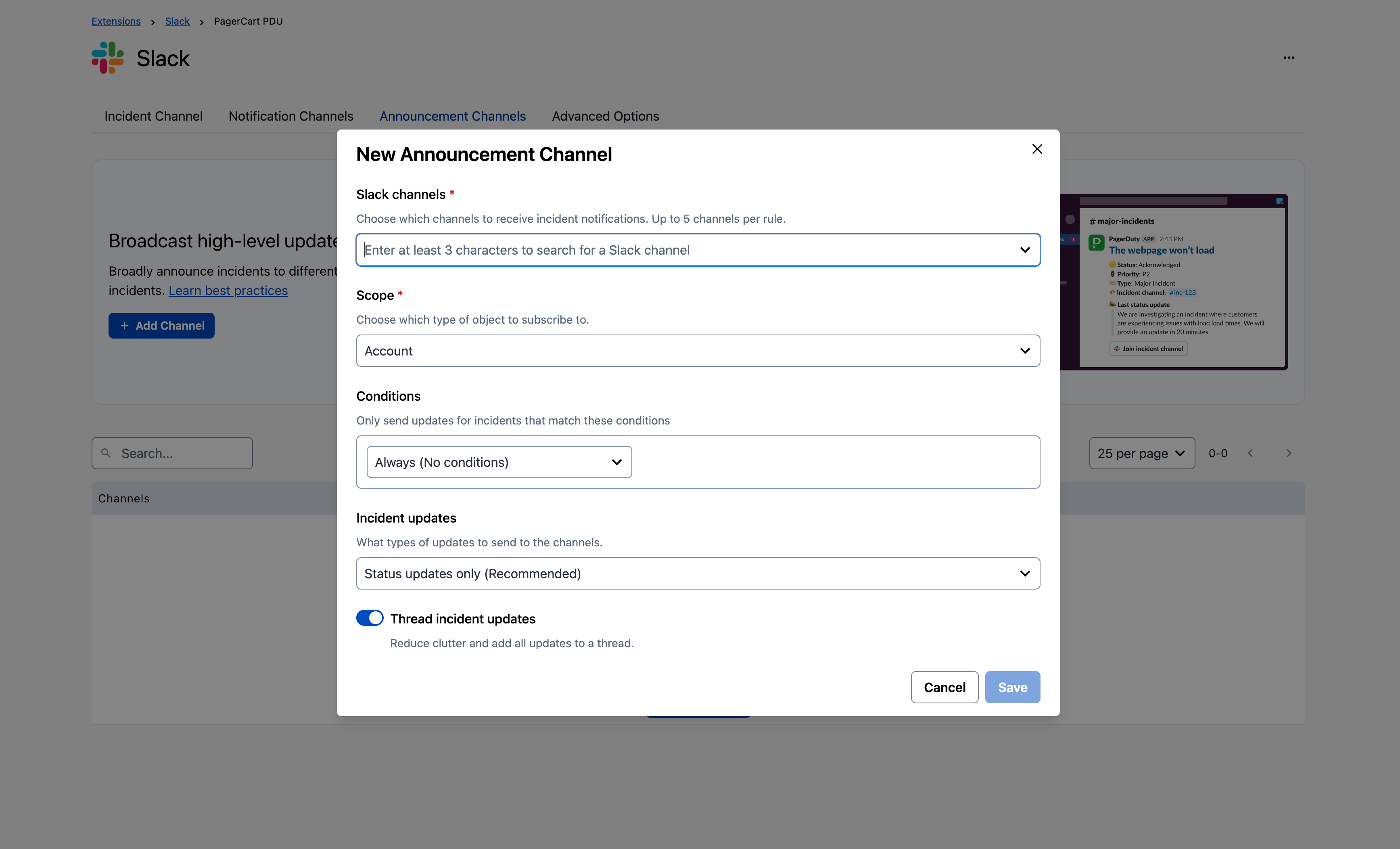The height and width of the screenshot is (849, 1400).
Task: Switch to the Notification Channels tab
Action: 291,116
